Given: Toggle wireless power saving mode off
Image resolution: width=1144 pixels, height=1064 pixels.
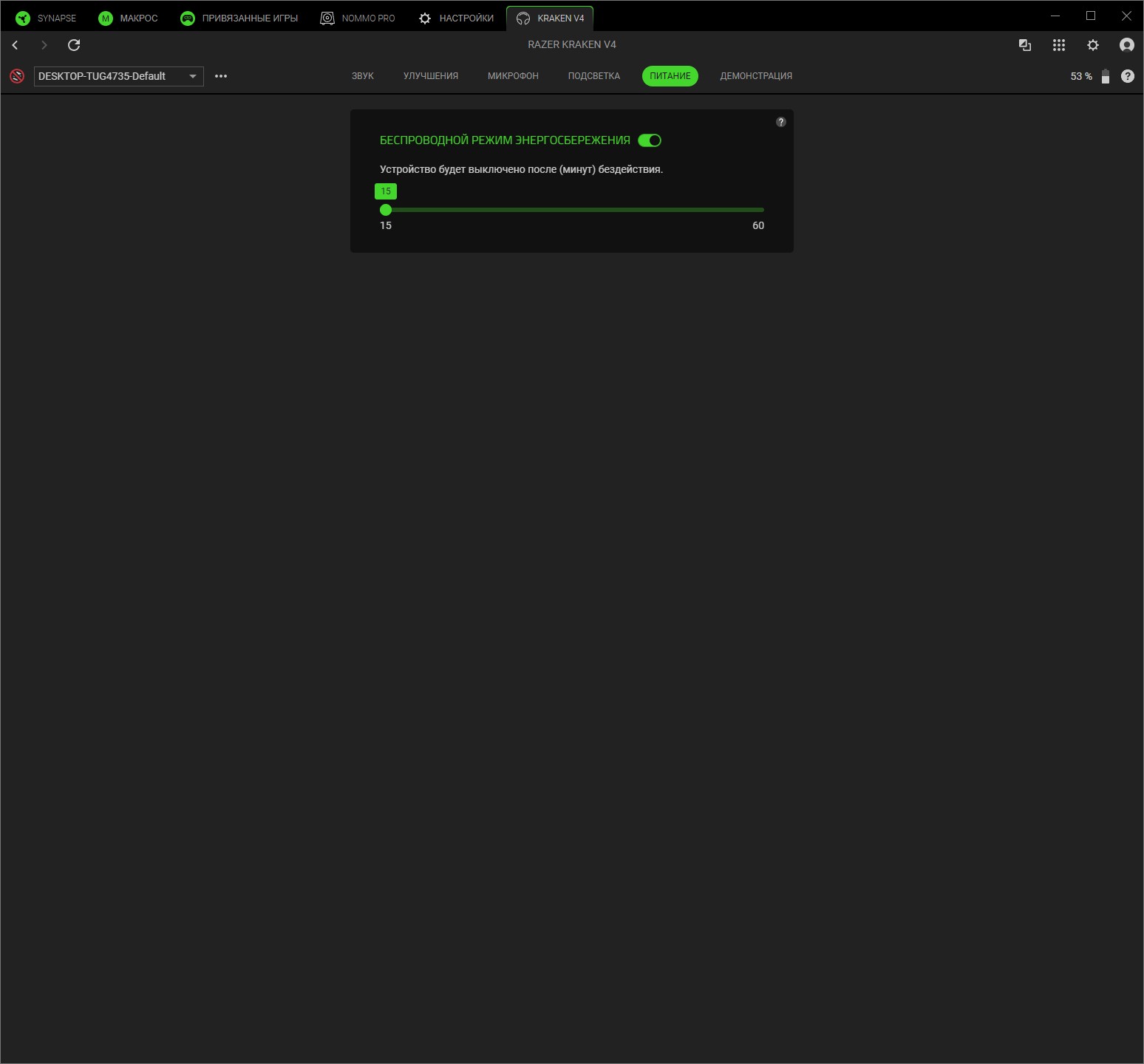Looking at the screenshot, I should point(650,140).
